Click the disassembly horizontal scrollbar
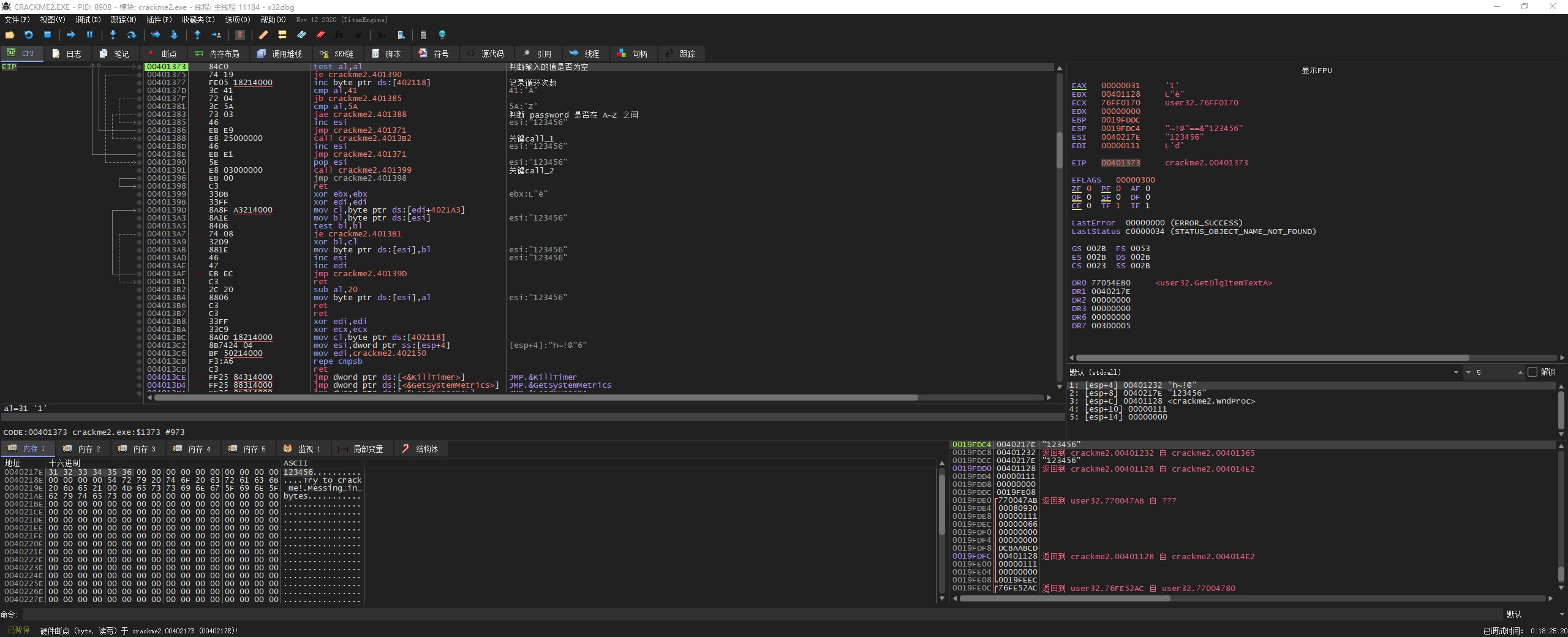 pos(536,398)
